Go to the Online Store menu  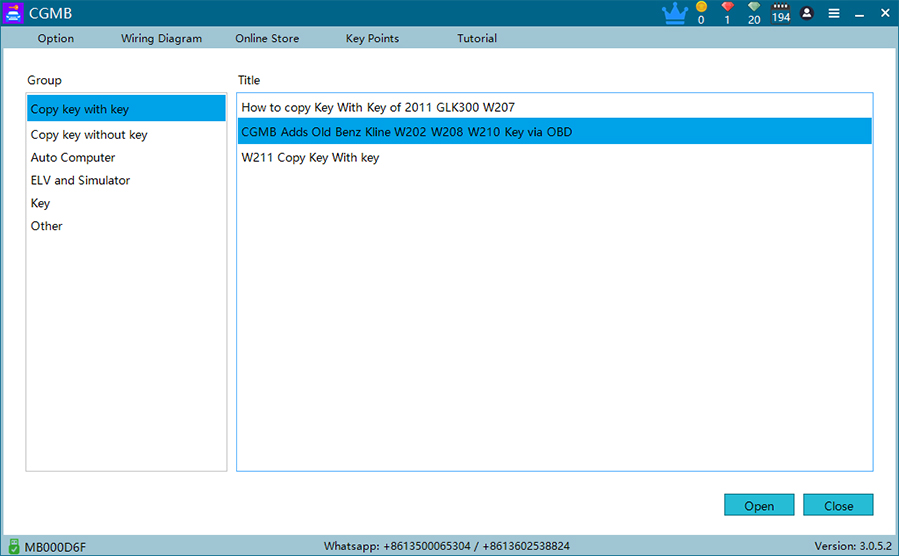point(267,39)
